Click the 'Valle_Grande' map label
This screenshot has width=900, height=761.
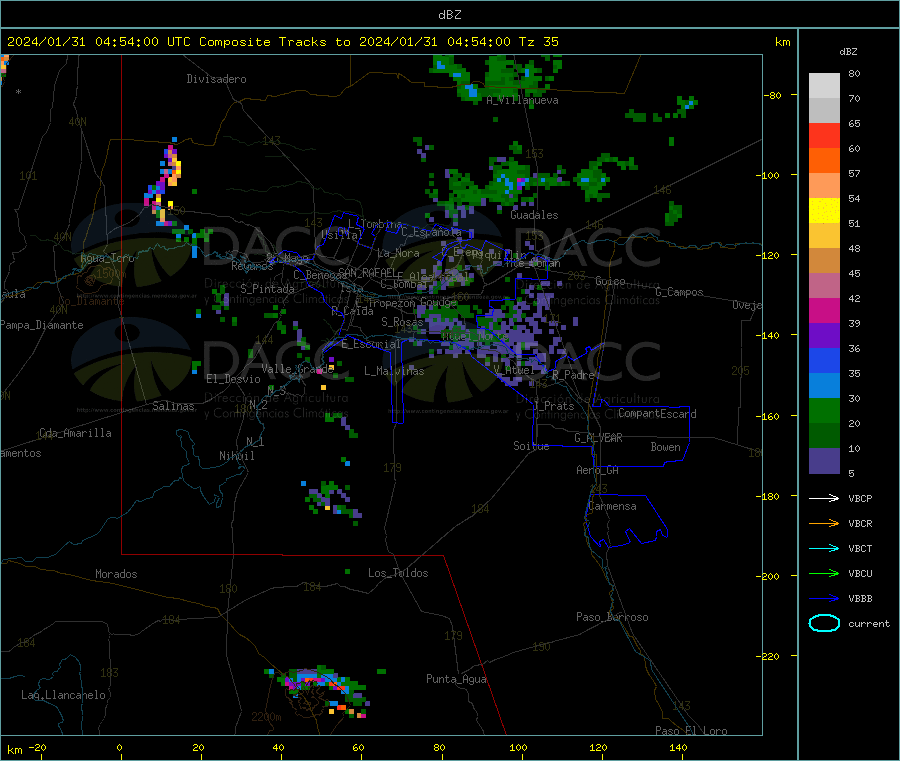click(x=298, y=369)
